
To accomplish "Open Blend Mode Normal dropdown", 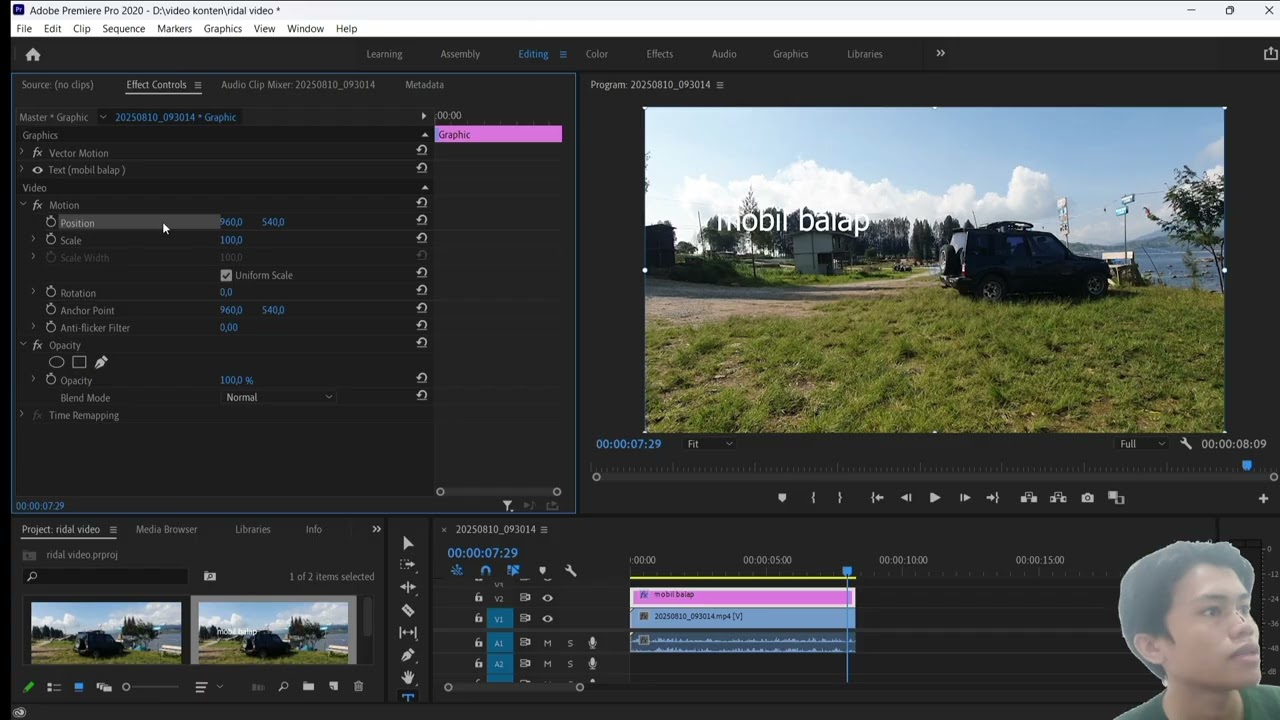I will click(x=279, y=397).
